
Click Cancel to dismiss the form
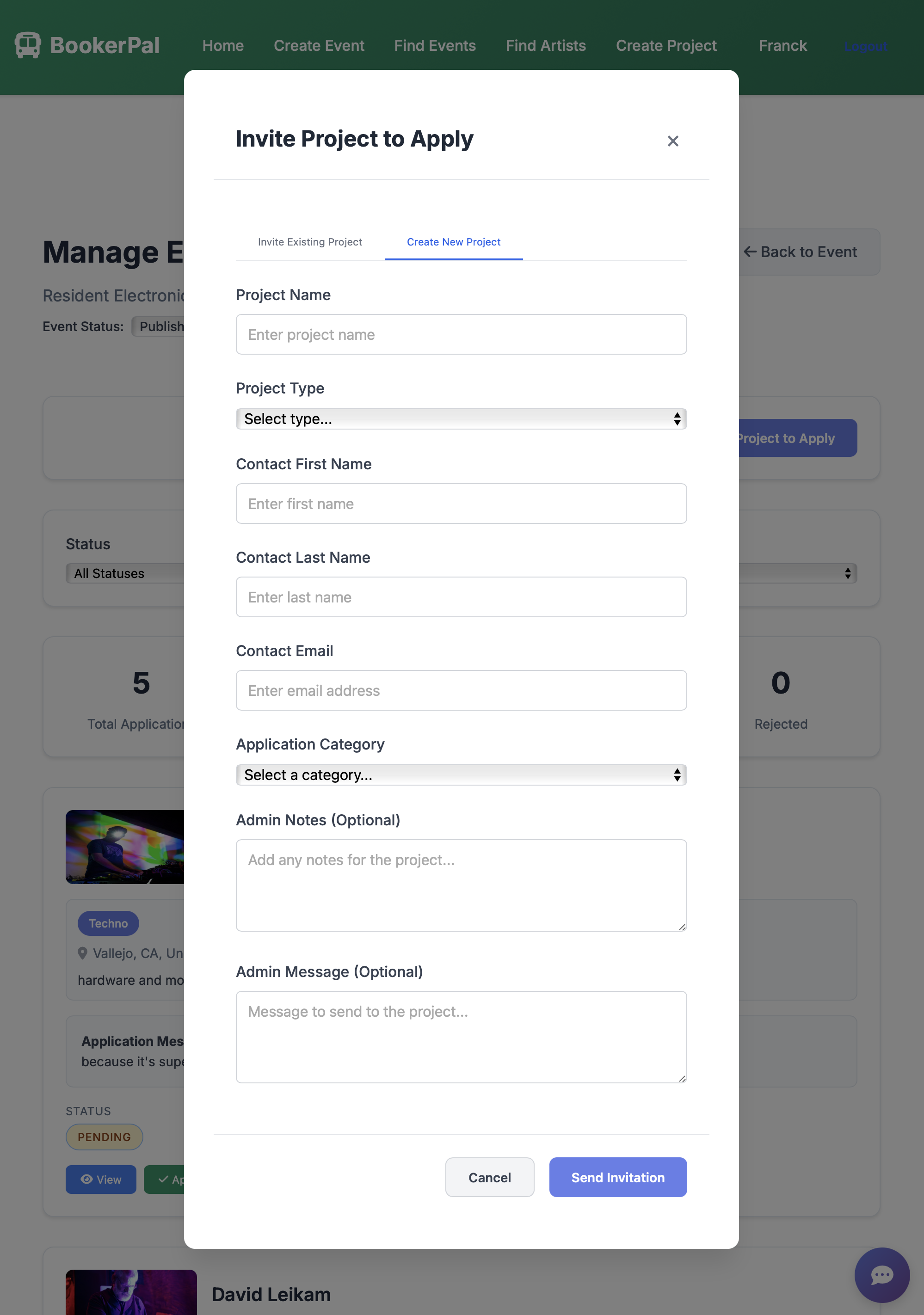point(489,1177)
